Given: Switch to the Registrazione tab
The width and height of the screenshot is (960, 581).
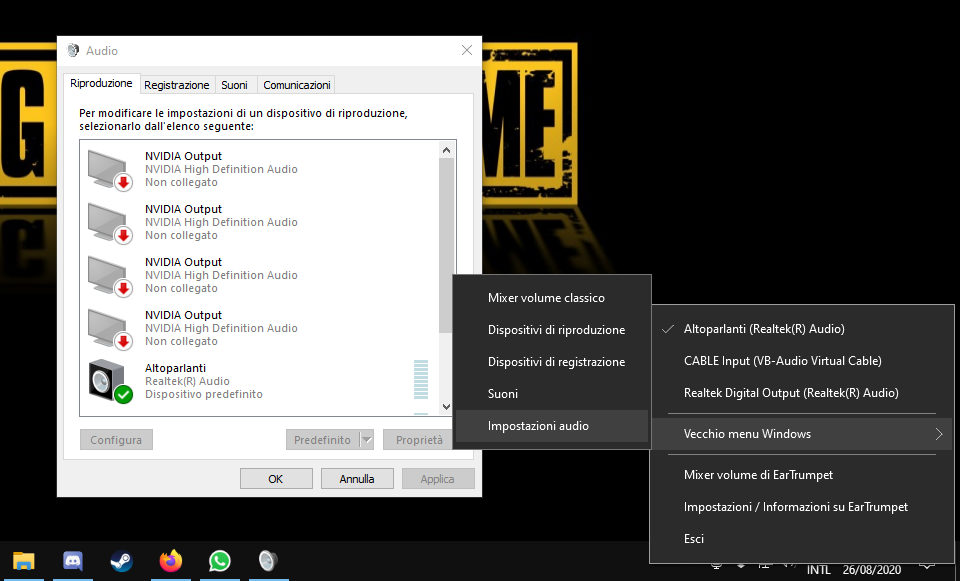Looking at the screenshot, I should click(177, 85).
